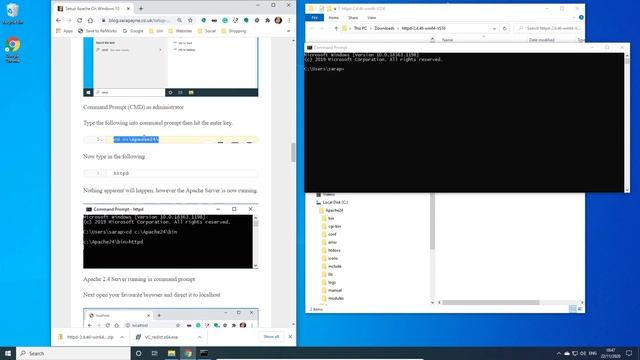The width and height of the screenshot is (640, 360).
Task: Click the cd c:\Apache24 code line
Action: click(171, 140)
